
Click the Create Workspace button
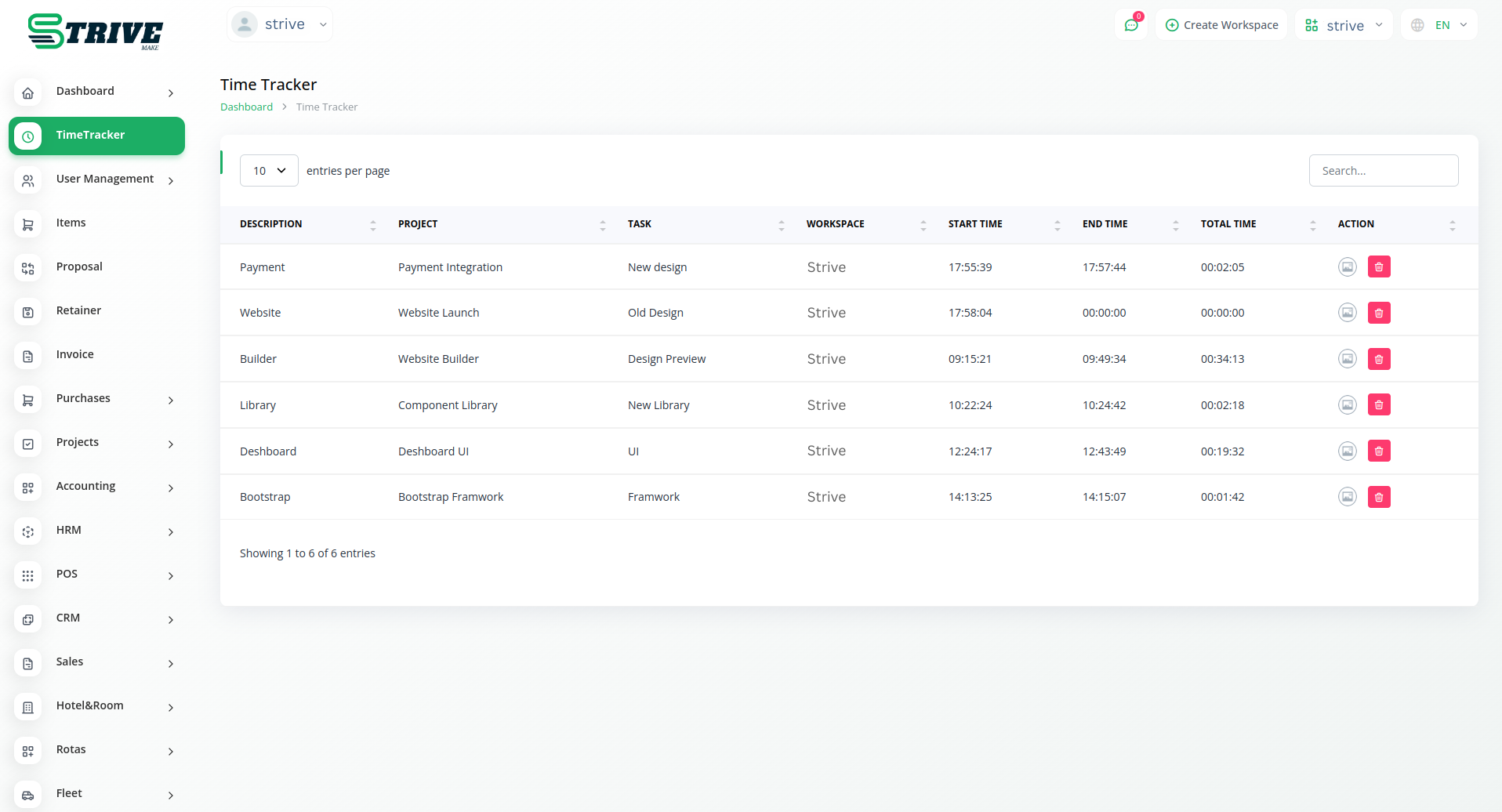1221,25
